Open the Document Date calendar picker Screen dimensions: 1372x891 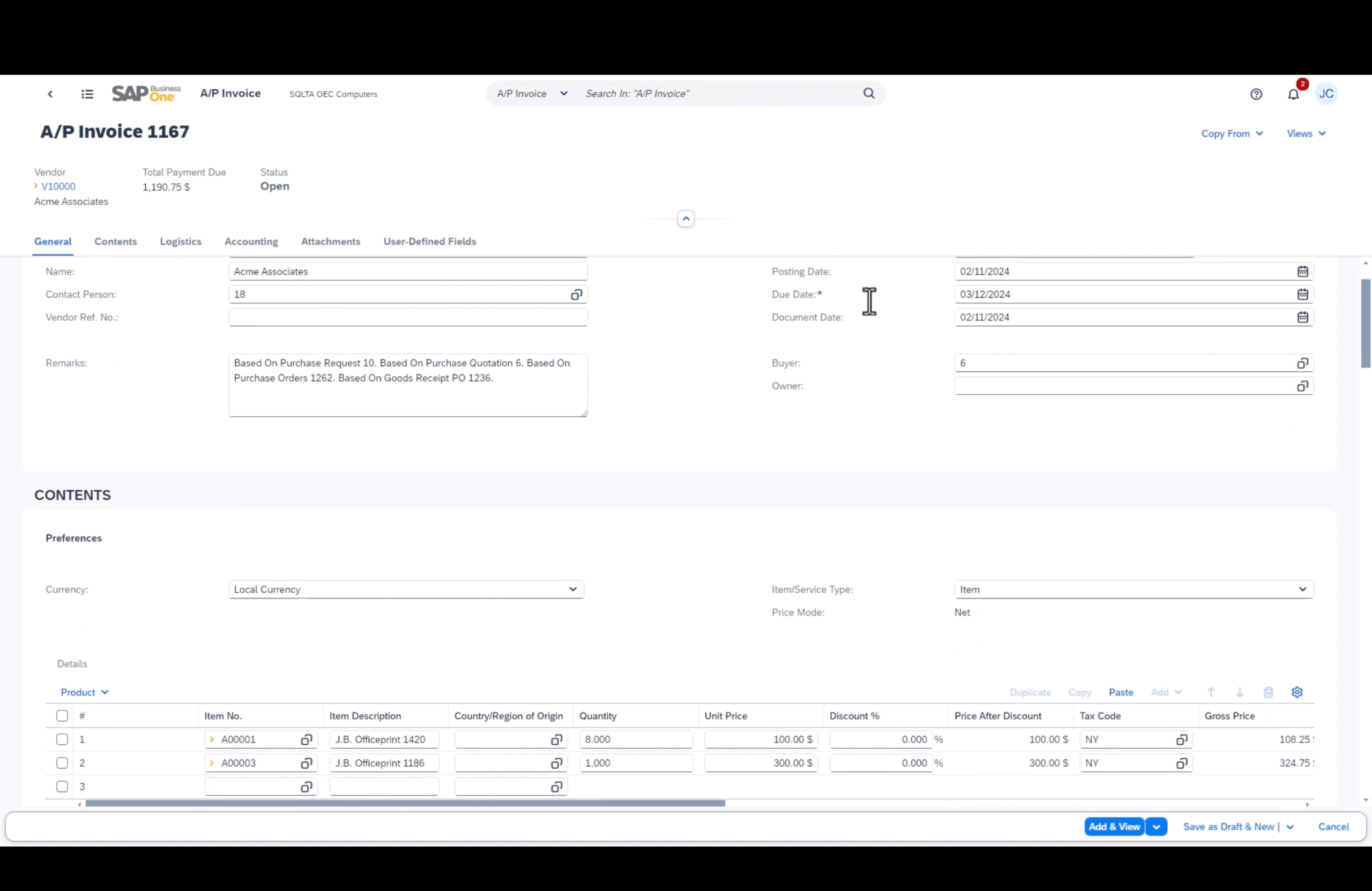[1302, 318]
